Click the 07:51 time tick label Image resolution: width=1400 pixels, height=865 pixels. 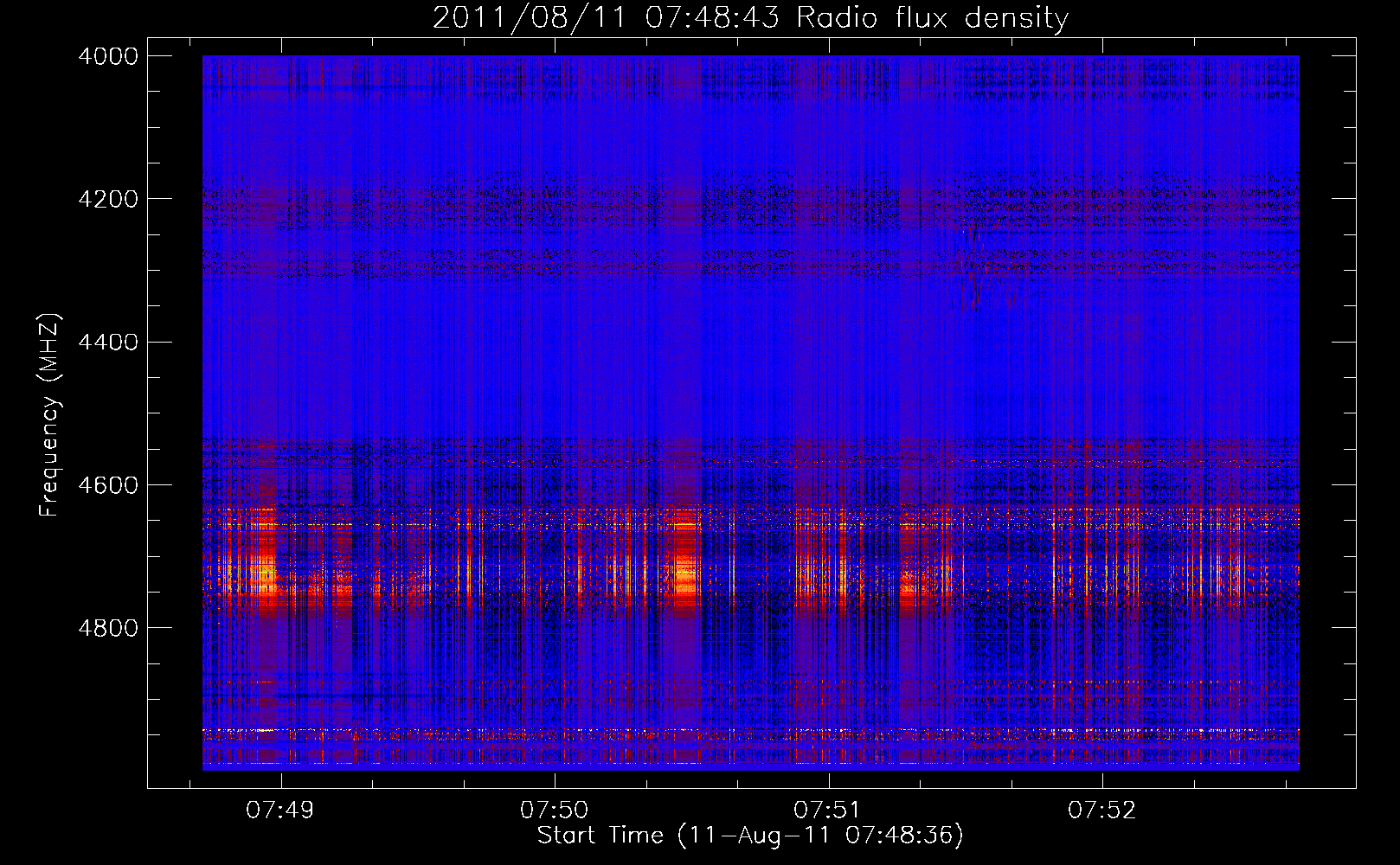(828, 811)
